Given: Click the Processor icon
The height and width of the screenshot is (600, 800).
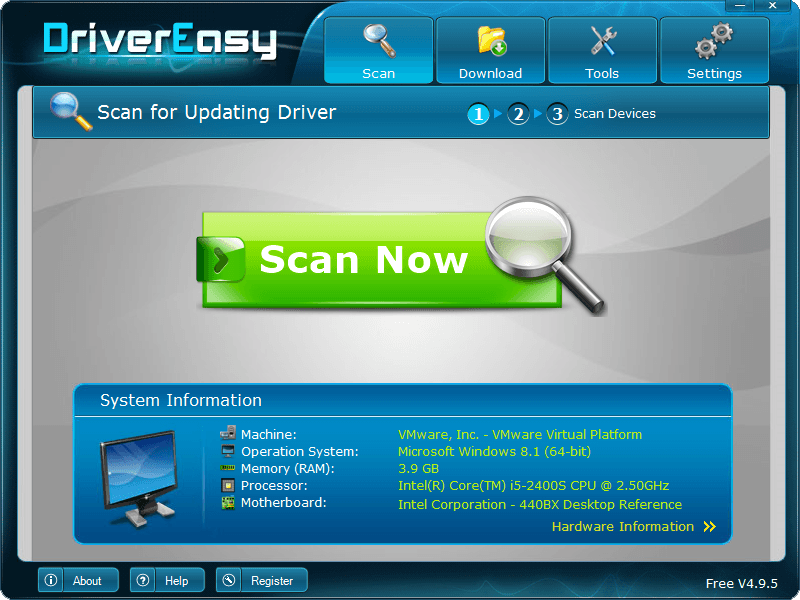Looking at the screenshot, I should coord(228,486).
